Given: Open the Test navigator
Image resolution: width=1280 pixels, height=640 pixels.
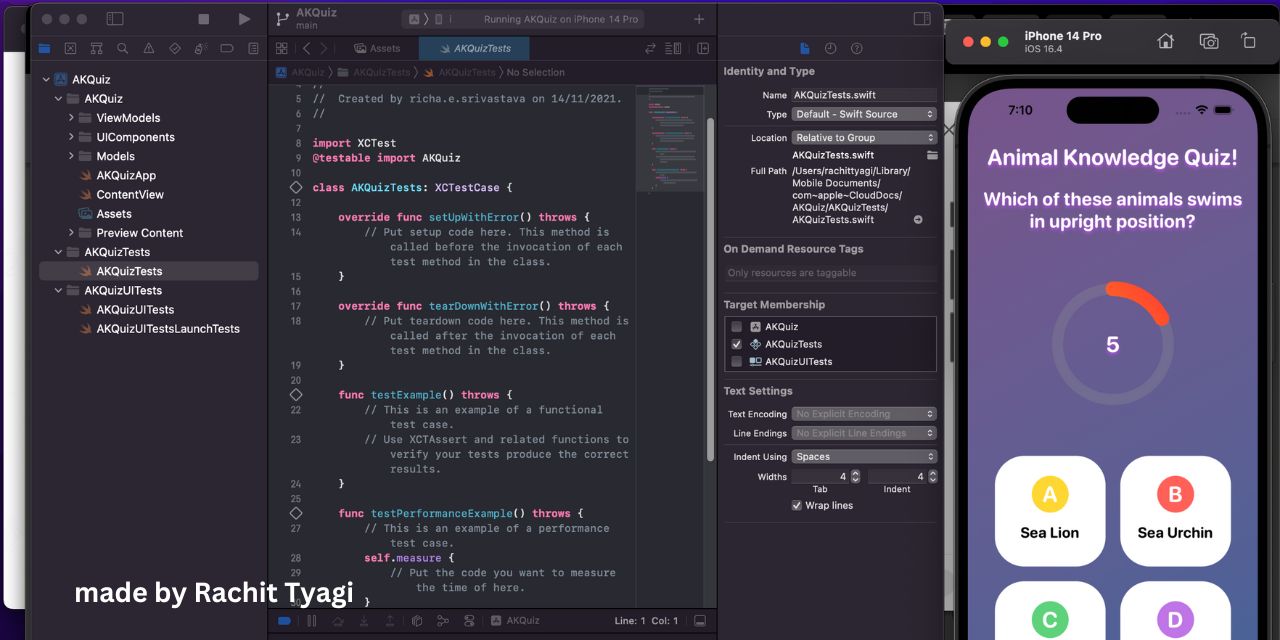Looking at the screenshot, I should 175,48.
